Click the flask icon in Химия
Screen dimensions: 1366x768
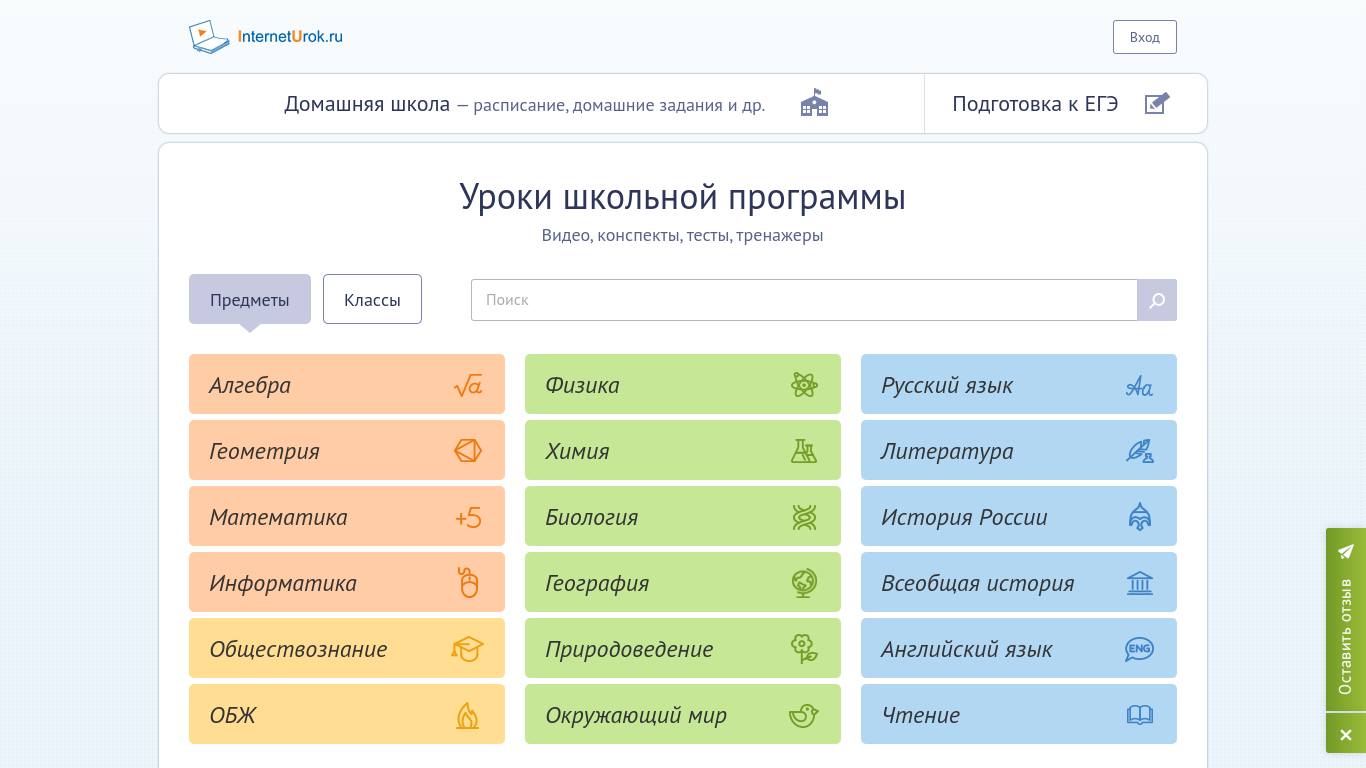tap(804, 451)
